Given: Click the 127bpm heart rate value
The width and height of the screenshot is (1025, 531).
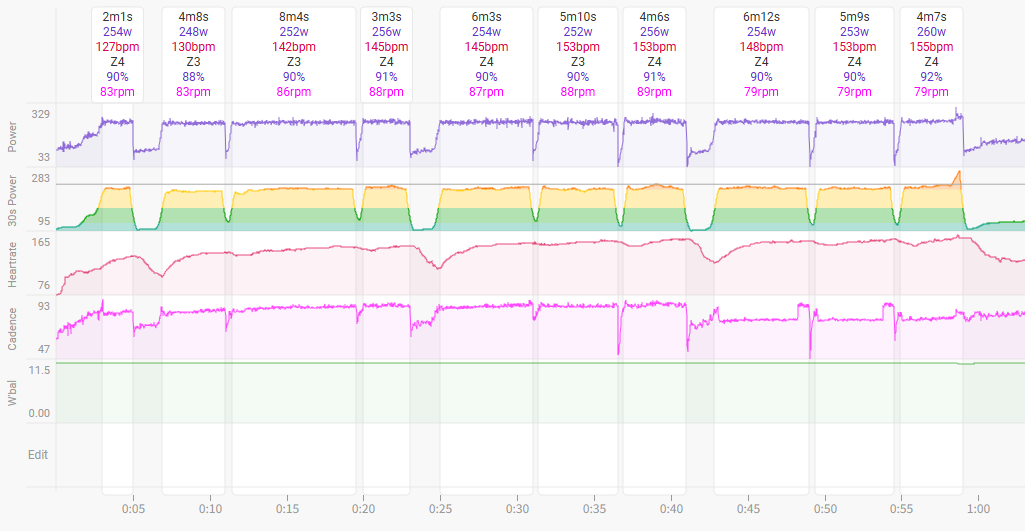Looking at the screenshot, I should 118,46.
